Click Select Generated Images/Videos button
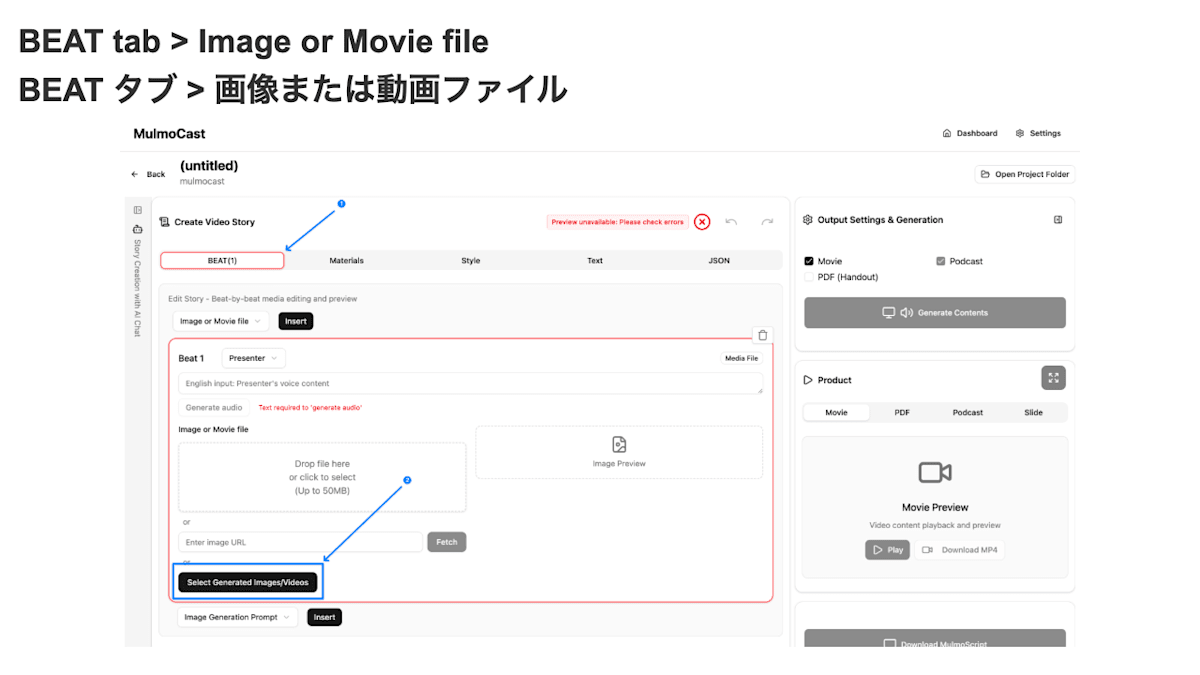This screenshot has width=1200, height=675. click(x=248, y=582)
